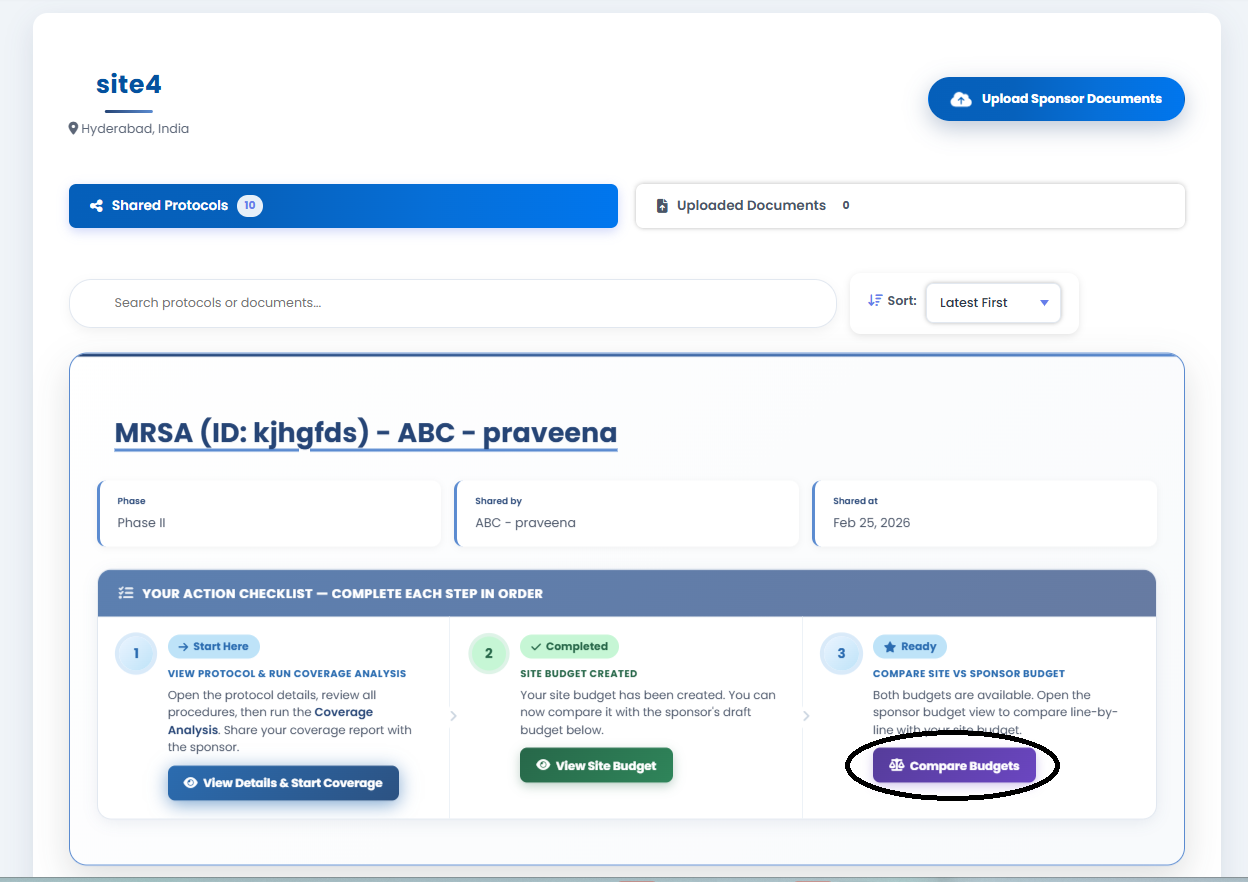Open the MRSA protocol title link

pos(365,433)
